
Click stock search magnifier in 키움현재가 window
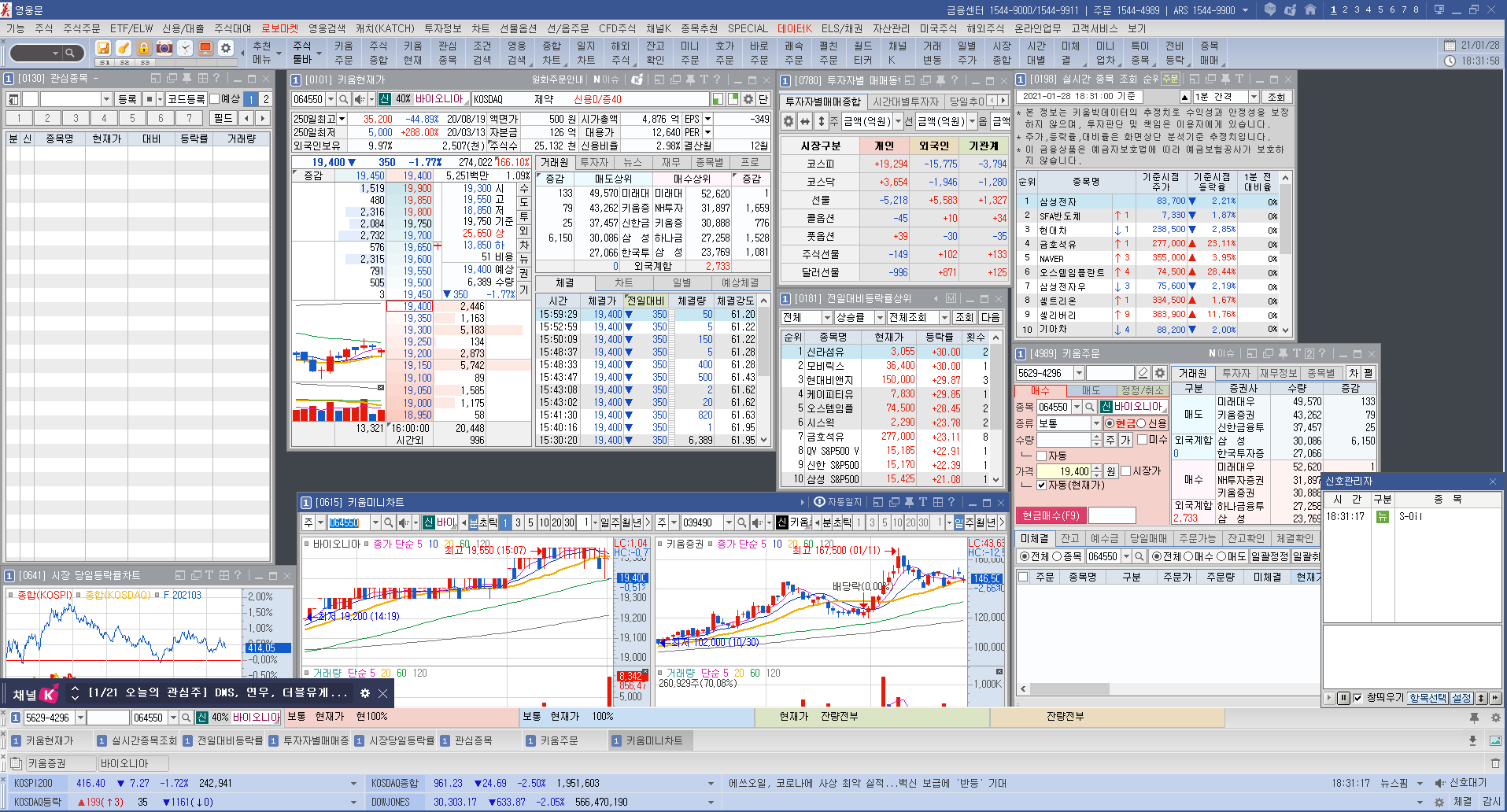coord(344,99)
